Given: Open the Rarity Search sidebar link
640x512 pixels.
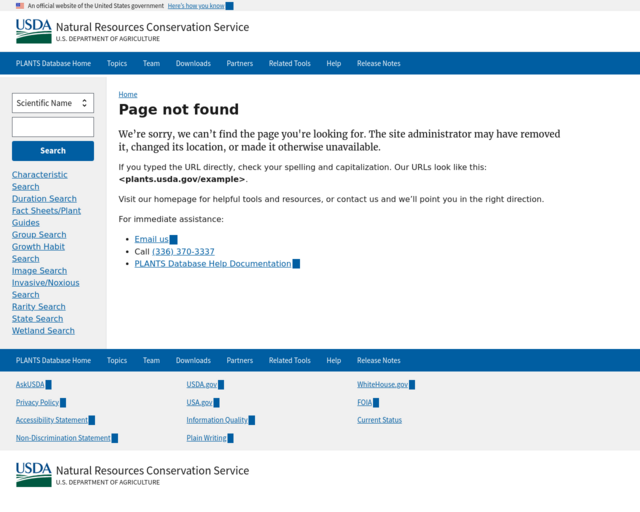Looking at the screenshot, I should pos(38,307).
